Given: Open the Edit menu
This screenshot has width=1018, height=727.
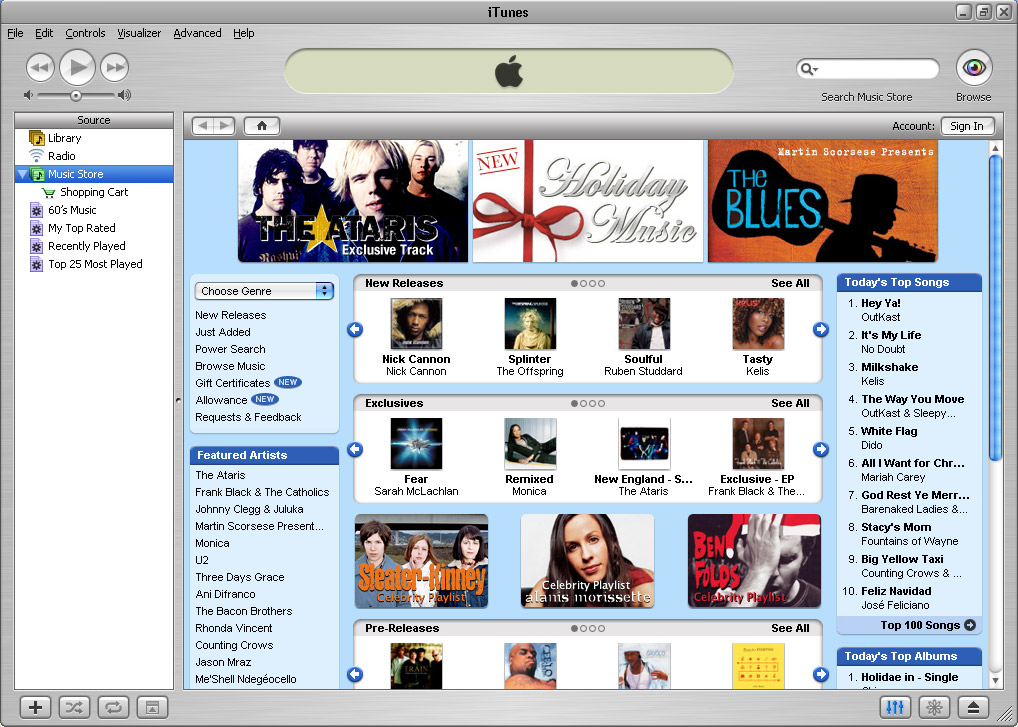Looking at the screenshot, I should pos(44,33).
